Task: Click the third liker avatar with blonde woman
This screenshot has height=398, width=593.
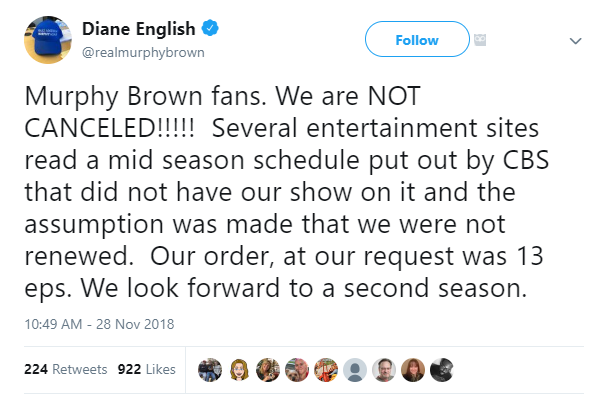Action: [268, 370]
